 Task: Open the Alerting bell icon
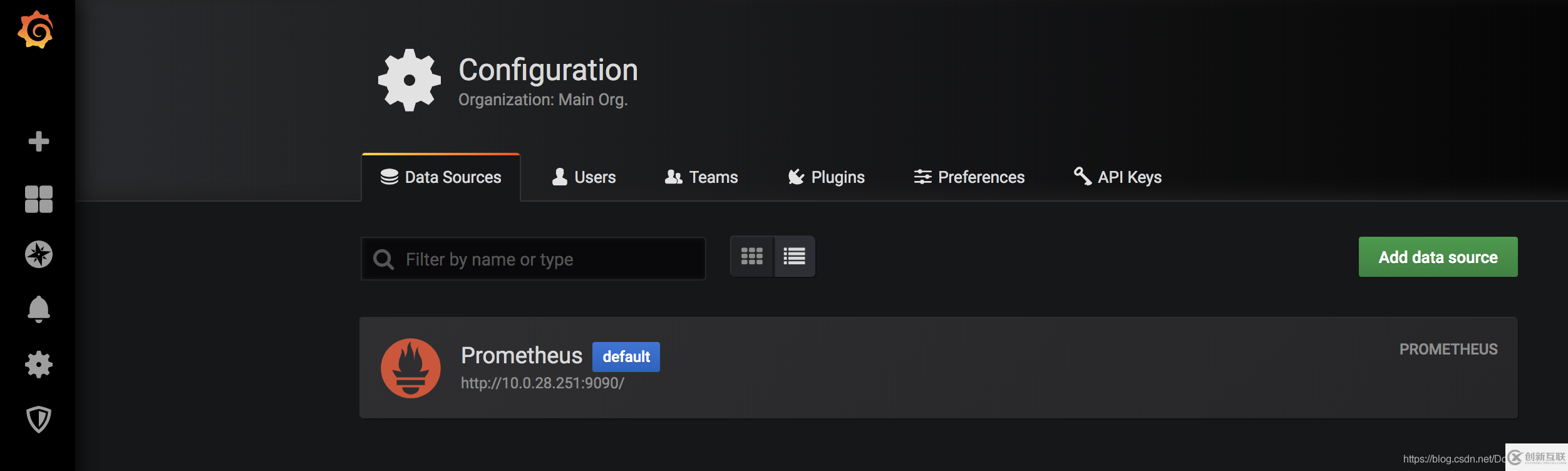point(39,309)
